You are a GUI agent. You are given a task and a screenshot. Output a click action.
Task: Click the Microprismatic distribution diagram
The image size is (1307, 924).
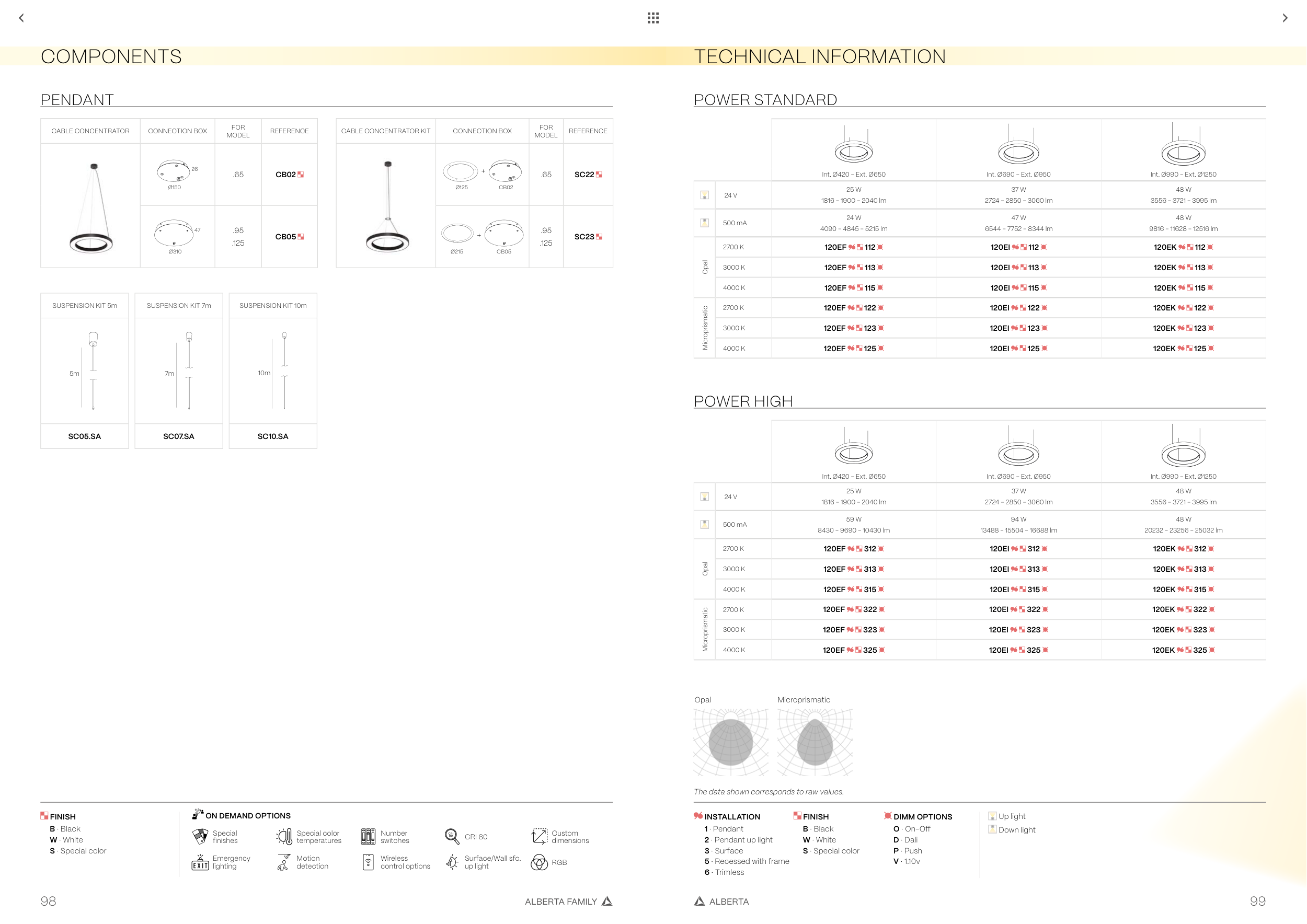click(x=815, y=742)
